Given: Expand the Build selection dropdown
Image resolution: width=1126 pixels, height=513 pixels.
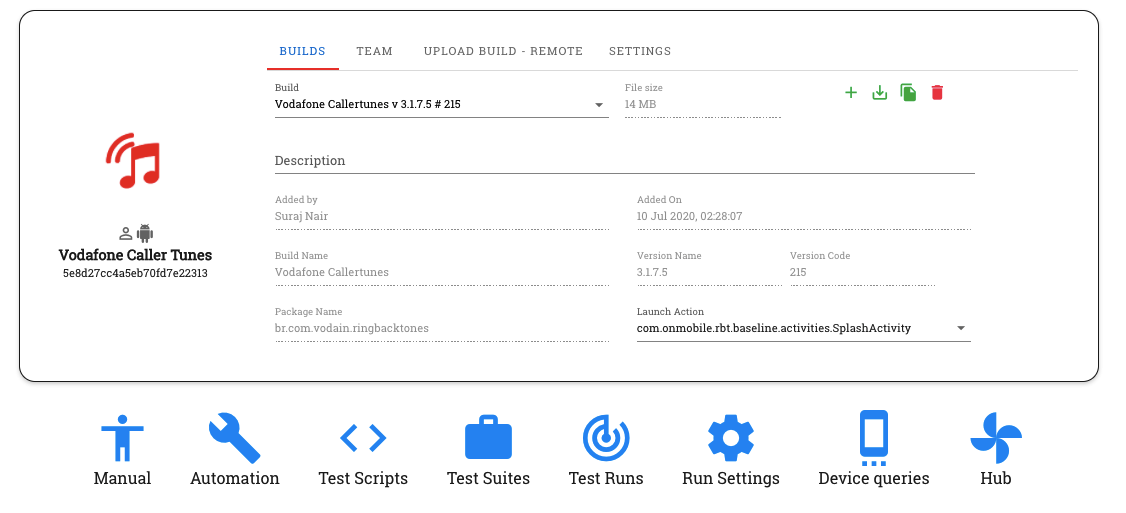Looking at the screenshot, I should (442, 105).
